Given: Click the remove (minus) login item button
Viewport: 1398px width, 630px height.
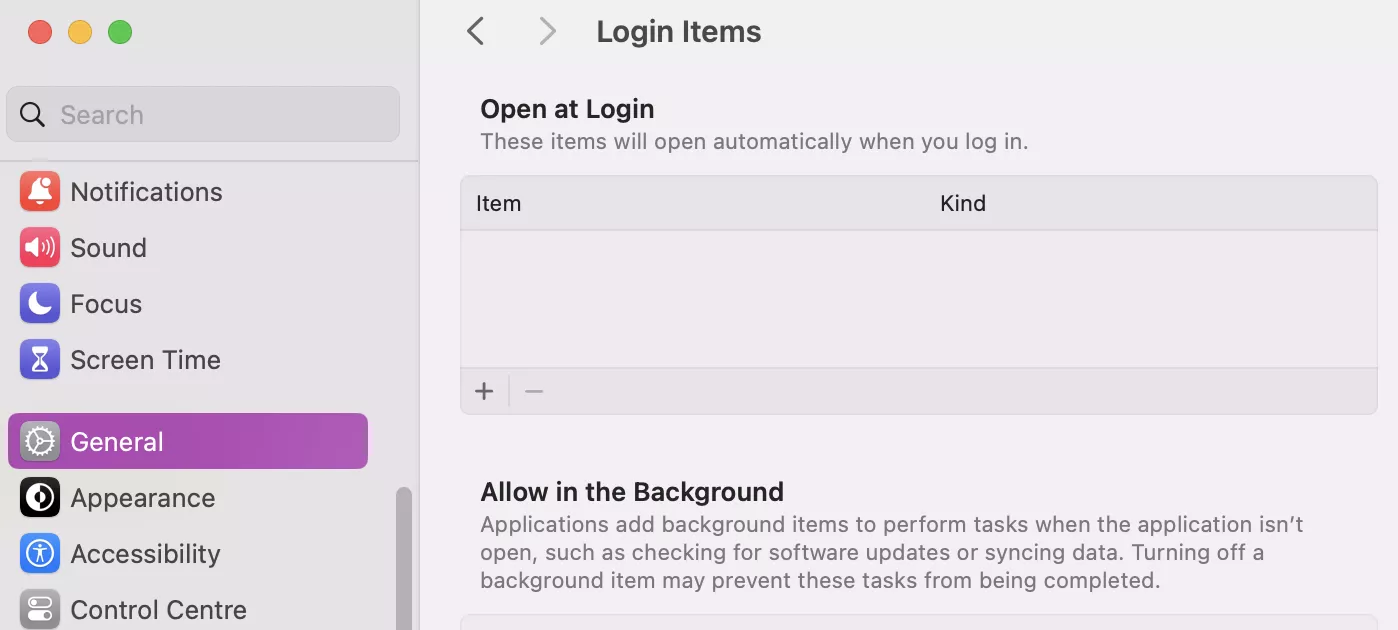Looking at the screenshot, I should coord(533,391).
